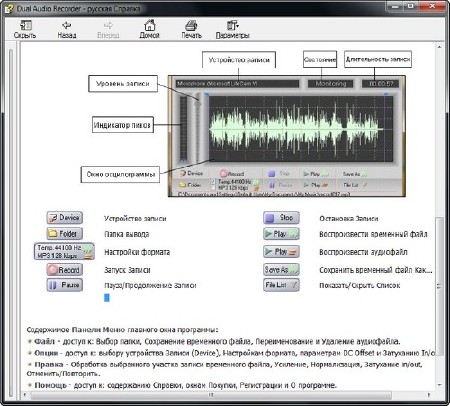The height and width of the screenshot is (406, 450).
Task: Click the recording level slider in diagram
Action: pyautogui.click(x=198, y=128)
